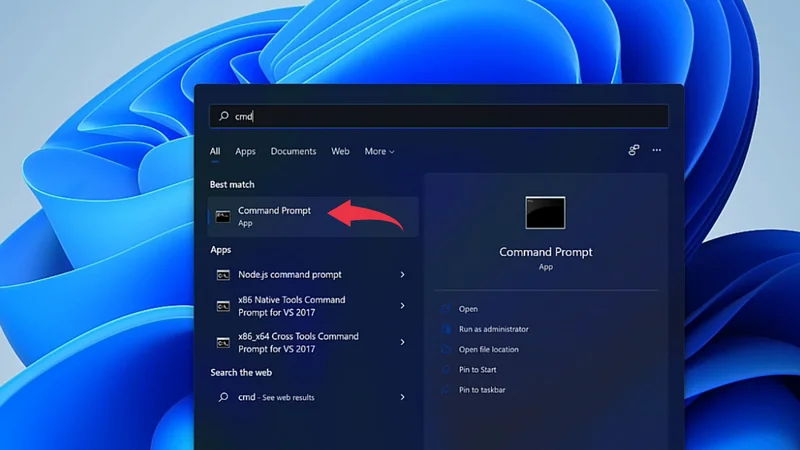800x450 pixels.
Task: Click cmd See web results entry
Action: (276, 397)
